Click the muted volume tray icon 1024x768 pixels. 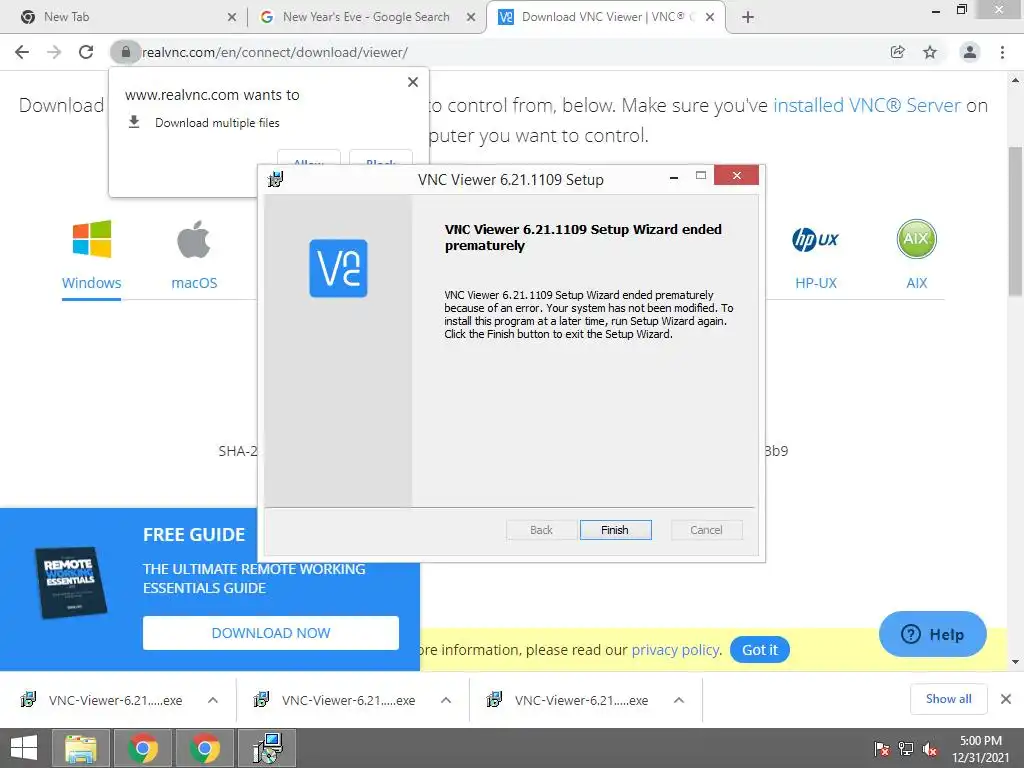tap(930, 749)
